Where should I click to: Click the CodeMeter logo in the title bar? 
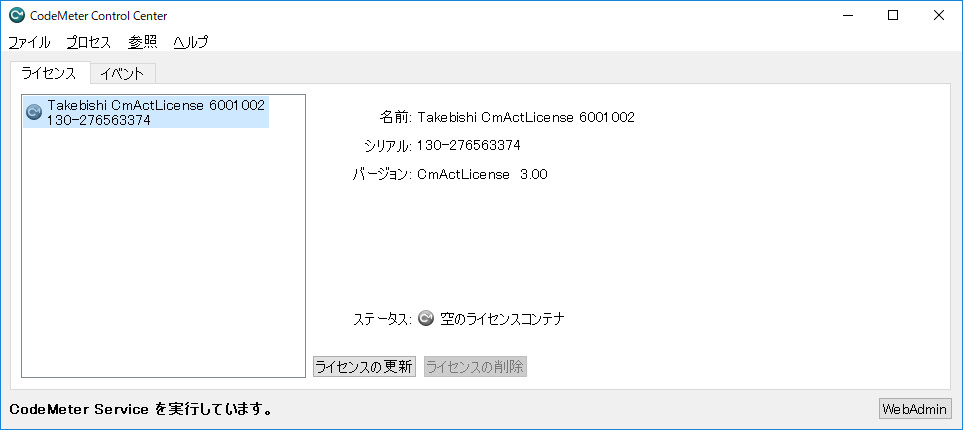[16, 15]
